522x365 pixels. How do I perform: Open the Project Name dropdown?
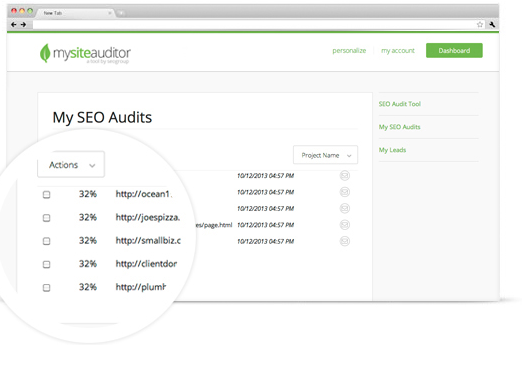325,155
